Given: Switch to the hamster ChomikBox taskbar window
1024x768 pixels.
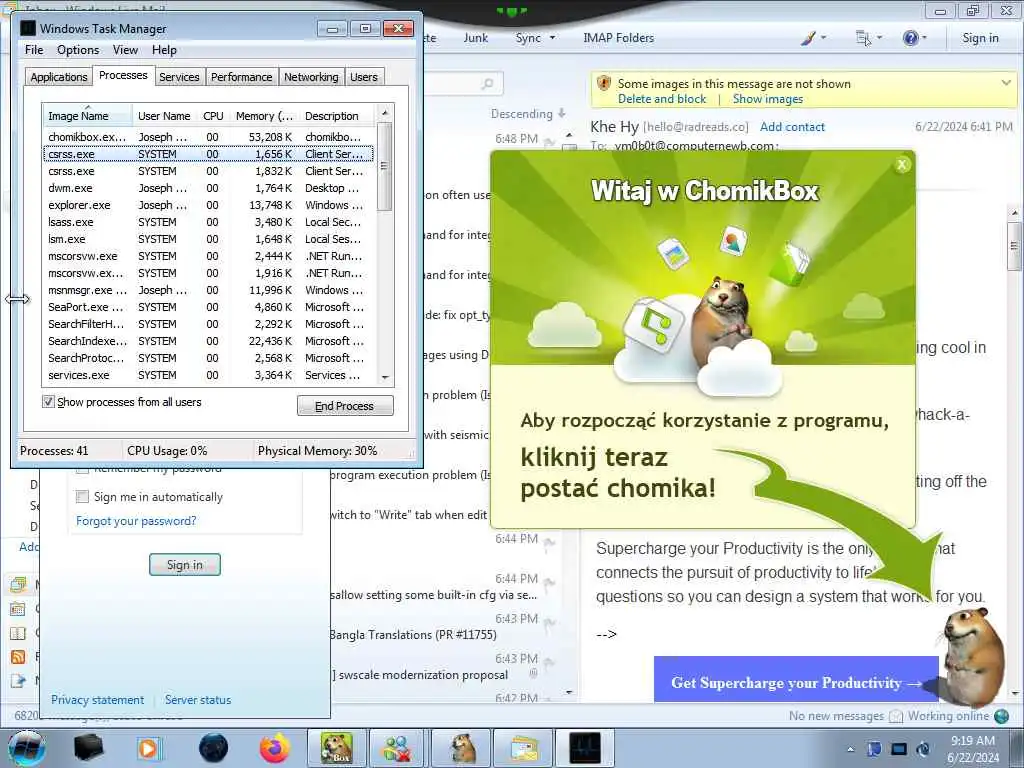Looking at the screenshot, I should tap(463, 748).
